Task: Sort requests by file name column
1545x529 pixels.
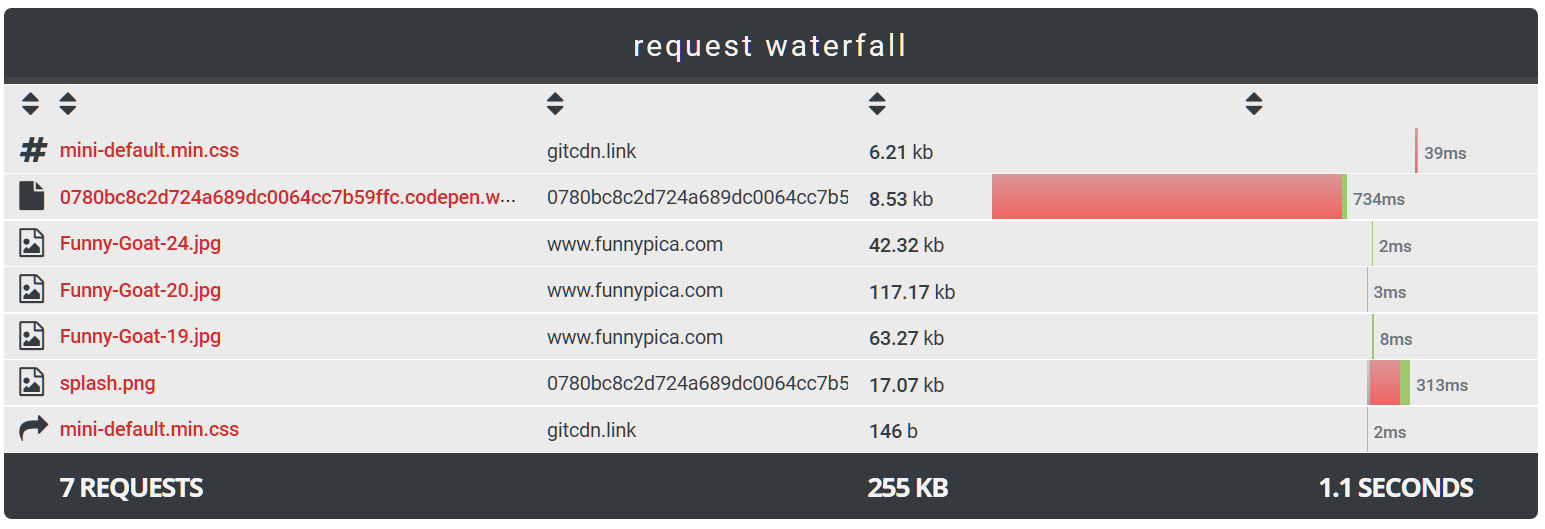Action: coord(68,103)
